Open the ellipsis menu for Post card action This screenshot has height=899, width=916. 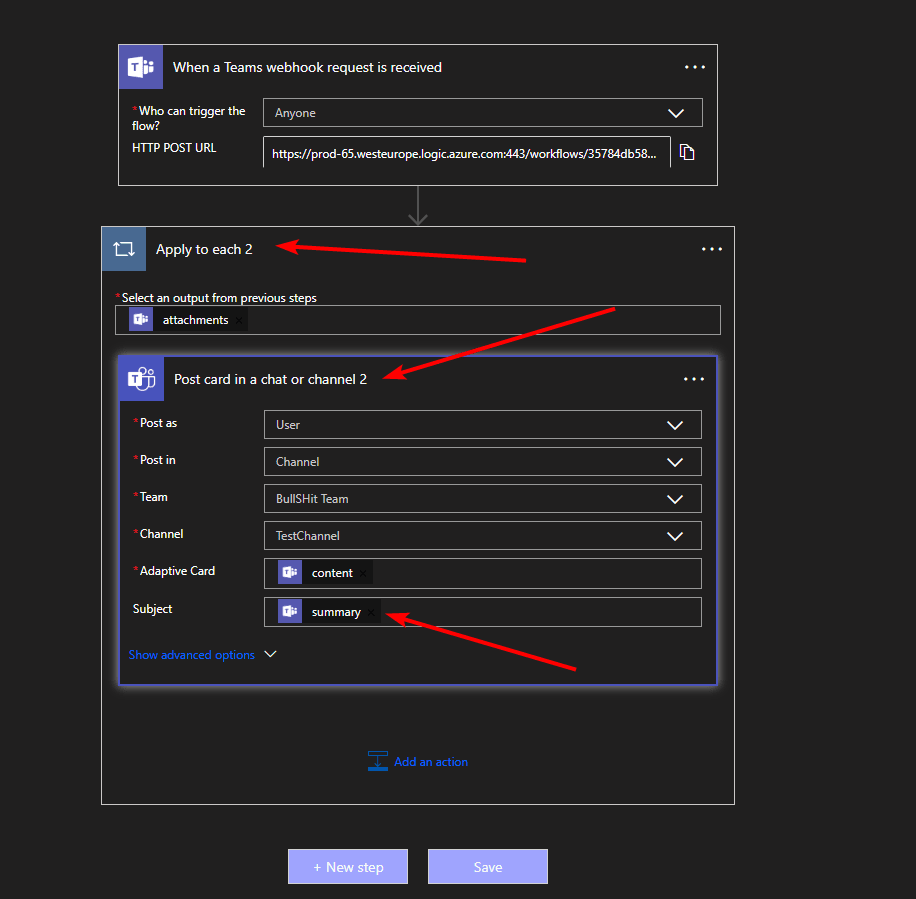(693, 379)
